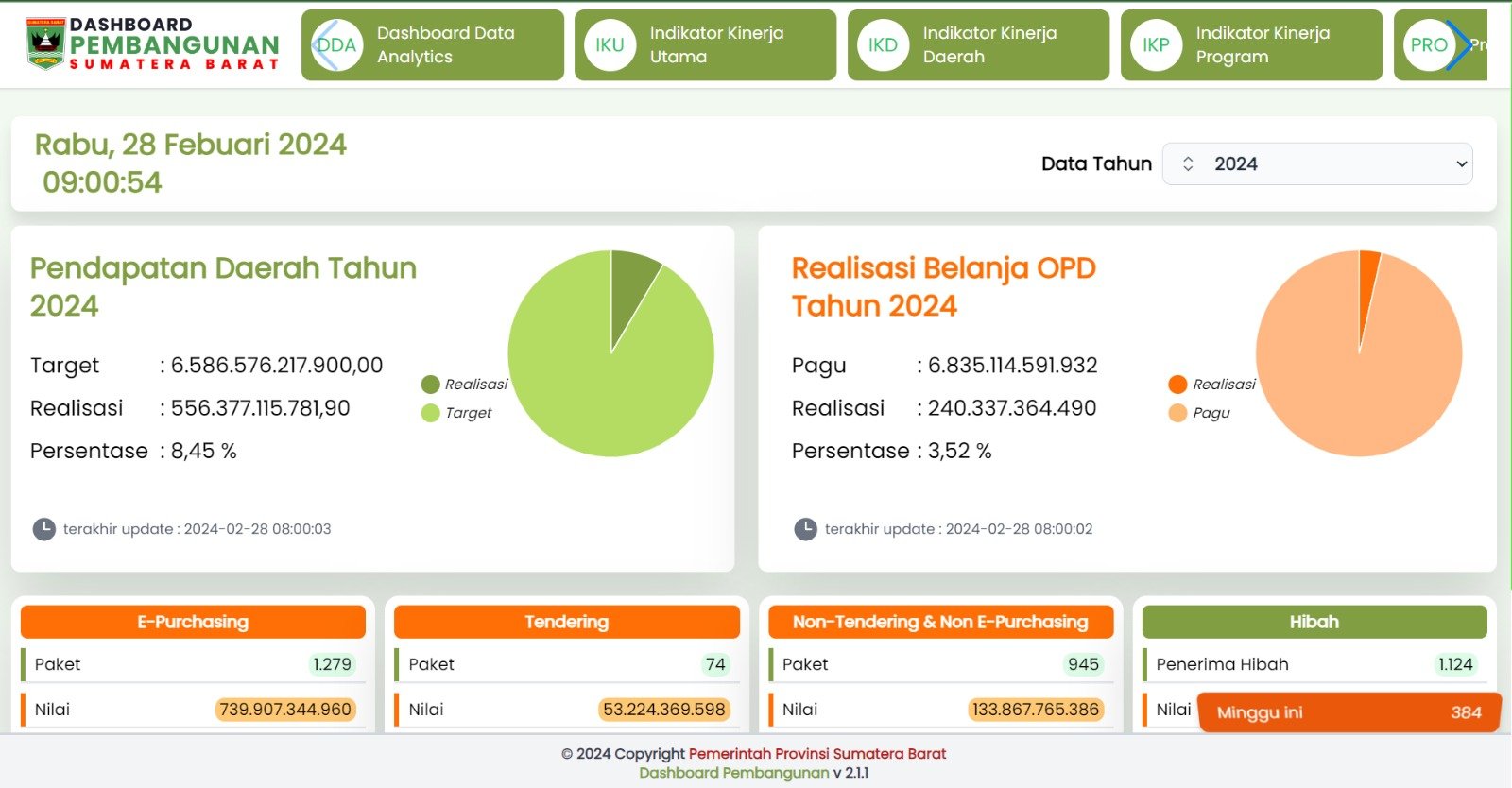Click the Minggu ini 384 button
This screenshot has width=1512, height=788.
tap(1348, 712)
